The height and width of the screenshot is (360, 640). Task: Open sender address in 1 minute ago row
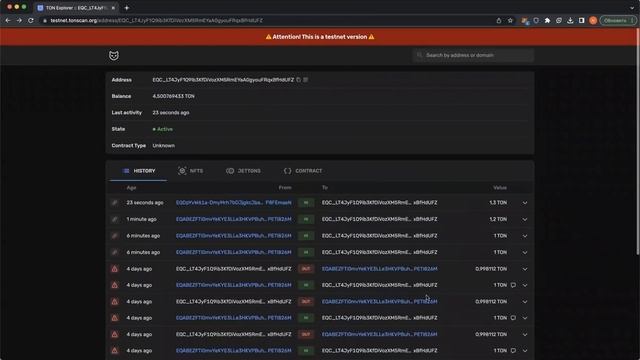tap(233, 219)
